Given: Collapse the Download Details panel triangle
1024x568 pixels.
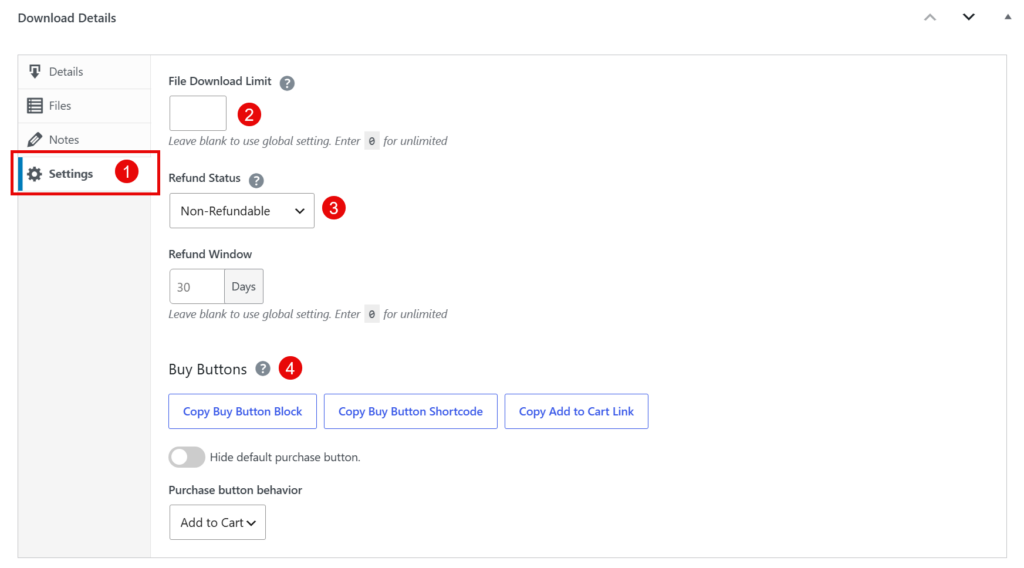Looking at the screenshot, I should click(1008, 17).
